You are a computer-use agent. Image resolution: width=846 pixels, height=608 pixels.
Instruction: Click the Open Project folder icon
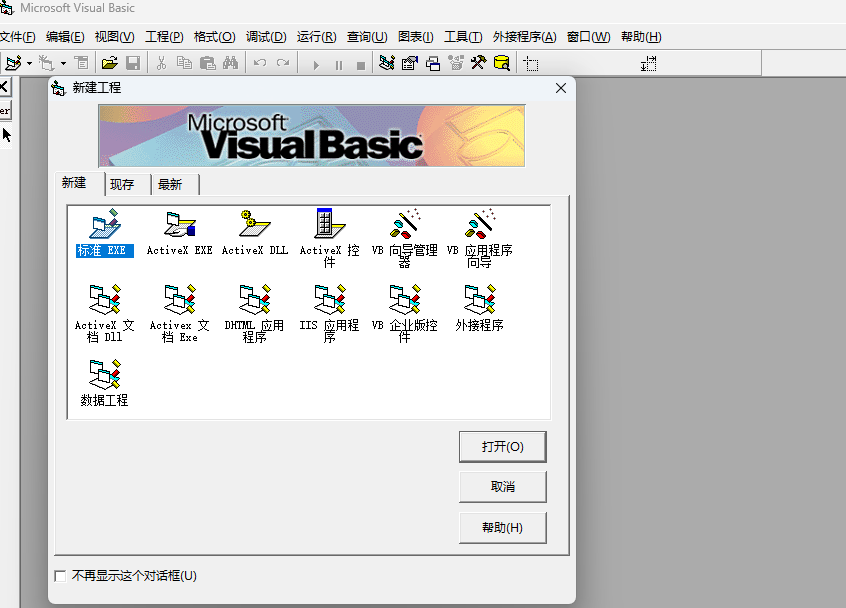tap(110, 64)
